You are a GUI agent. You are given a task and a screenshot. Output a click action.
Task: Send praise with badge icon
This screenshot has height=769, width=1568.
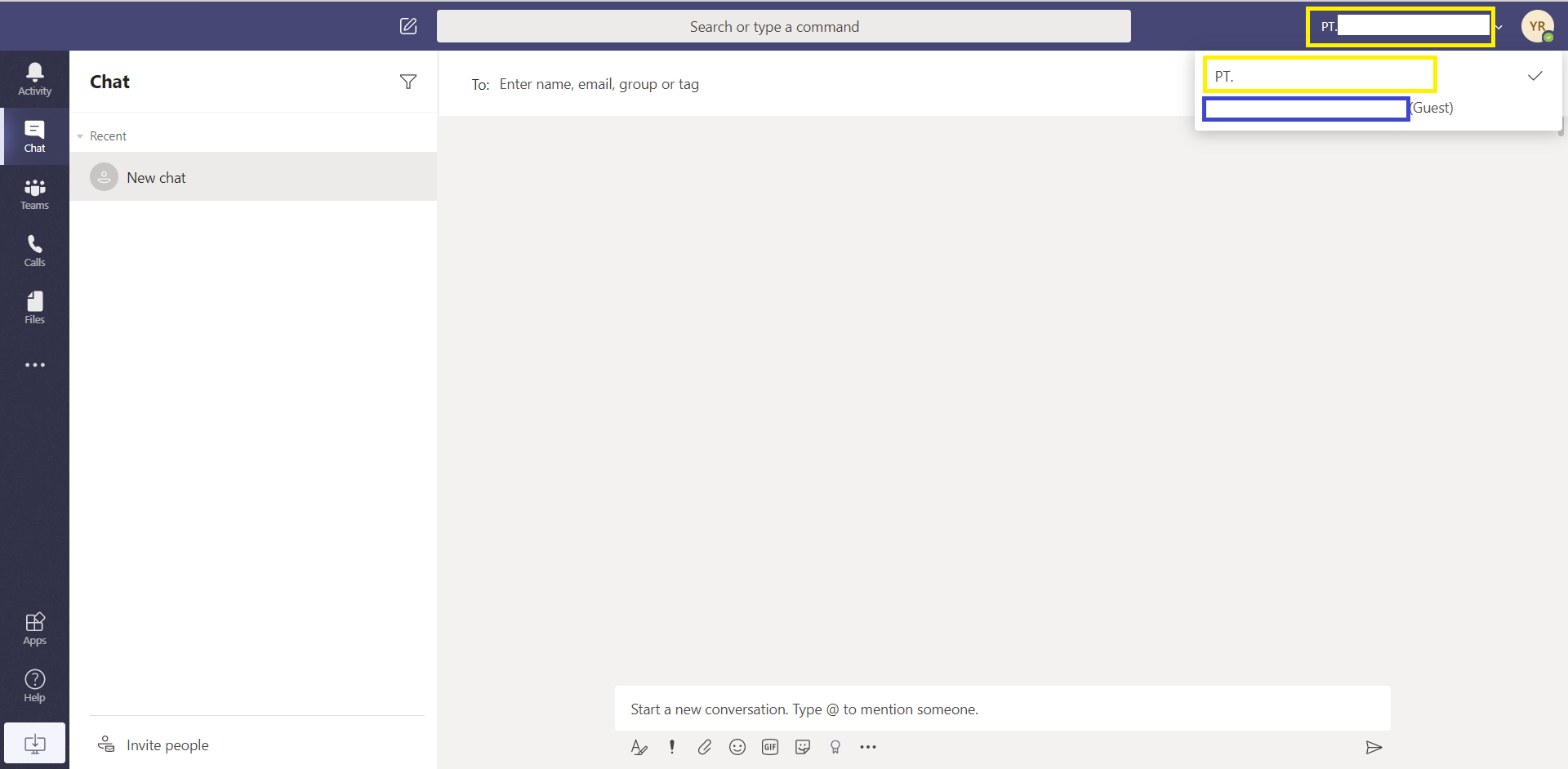click(835, 747)
